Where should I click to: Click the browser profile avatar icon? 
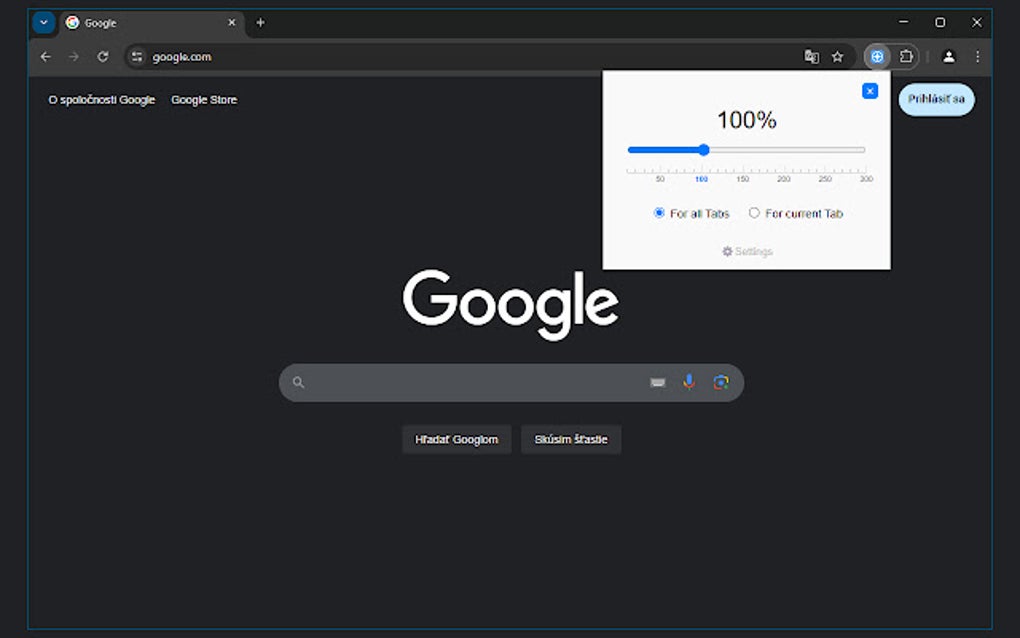(x=948, y=56)
